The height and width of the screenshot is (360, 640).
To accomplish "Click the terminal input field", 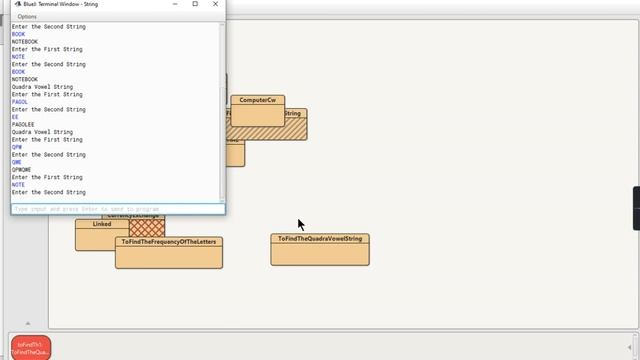I will pyautogui.click(x=118, y=209).
